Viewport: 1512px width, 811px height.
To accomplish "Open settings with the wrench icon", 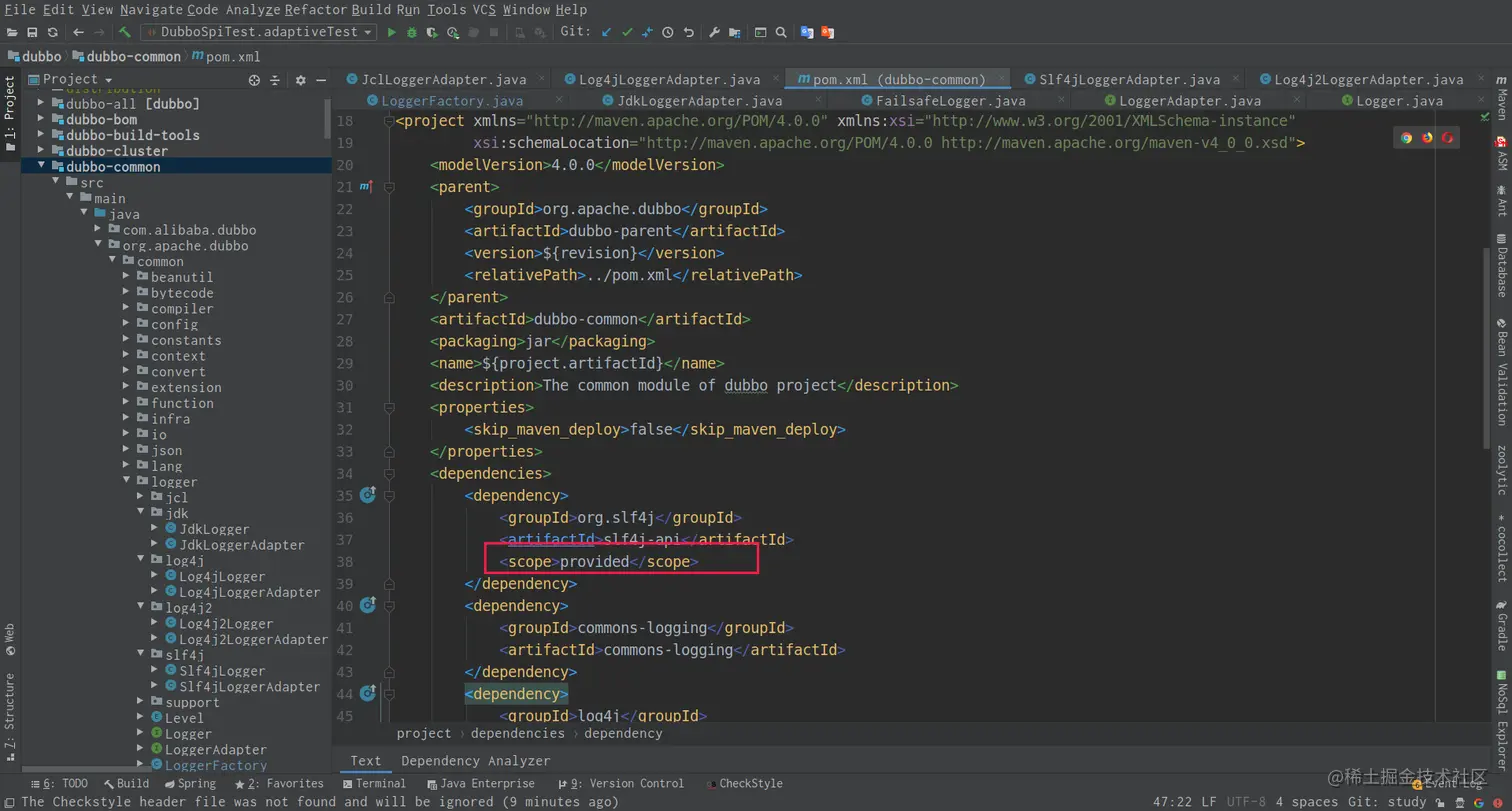I will [x=715, y=32].
